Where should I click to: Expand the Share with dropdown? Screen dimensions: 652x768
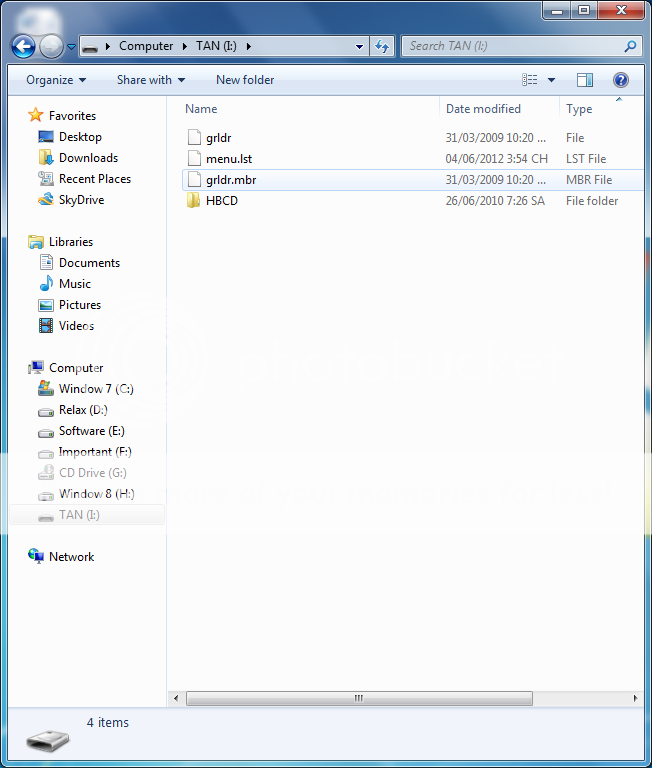[x=150, y=80]
